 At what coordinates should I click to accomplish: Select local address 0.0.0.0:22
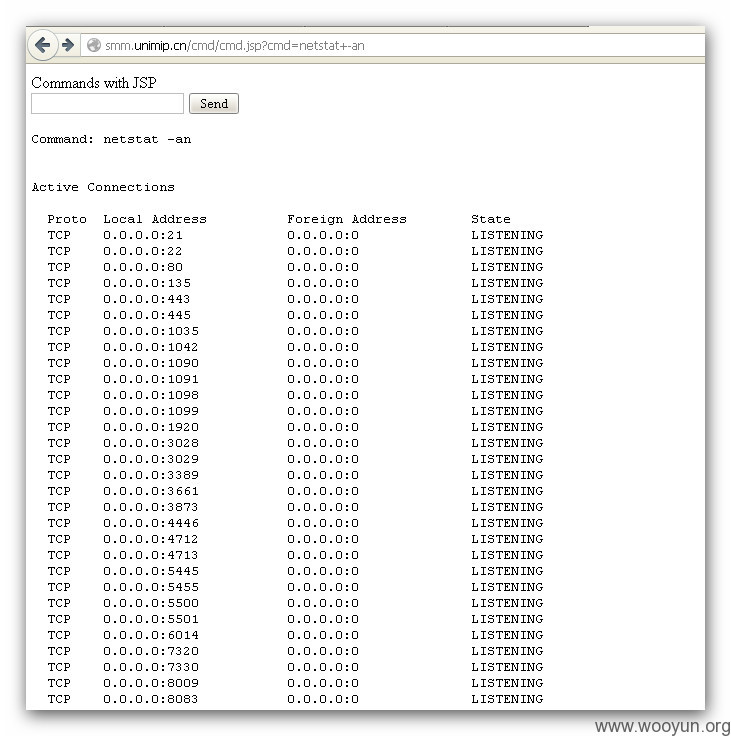pyautogui.click(x=143, y=251)
